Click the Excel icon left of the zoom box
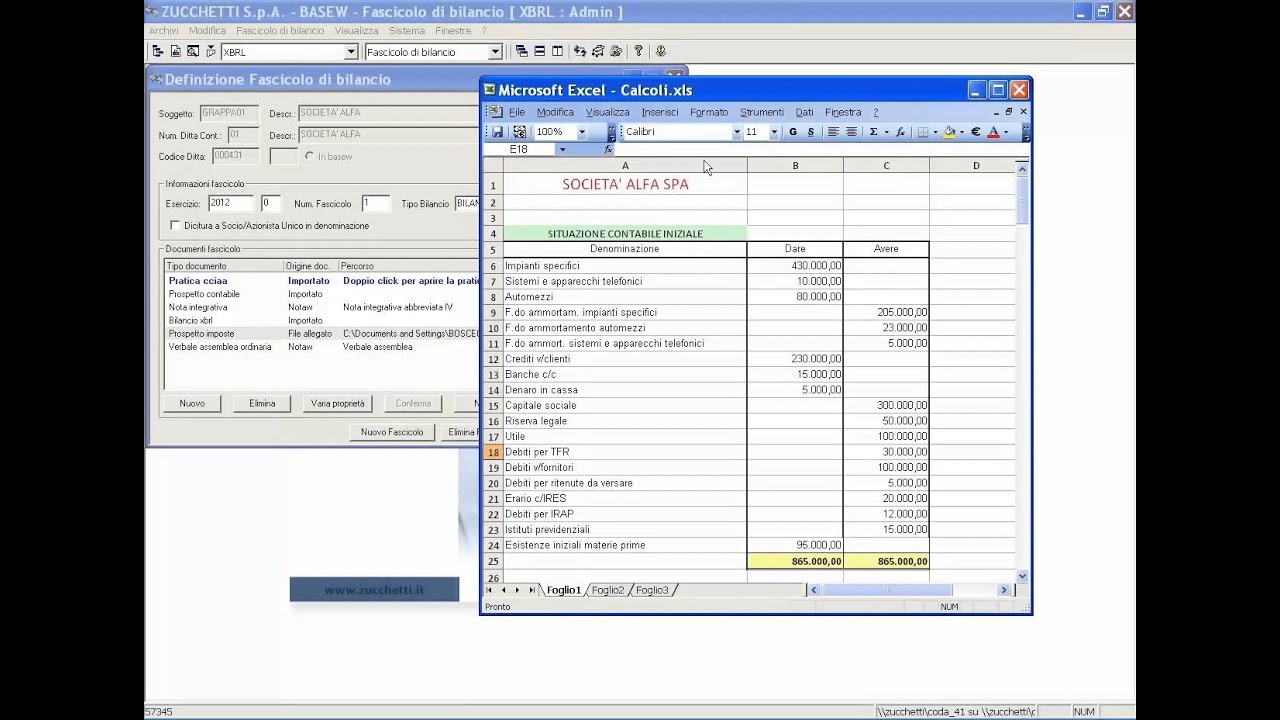The image size is (1280, 720). (520, 132)
